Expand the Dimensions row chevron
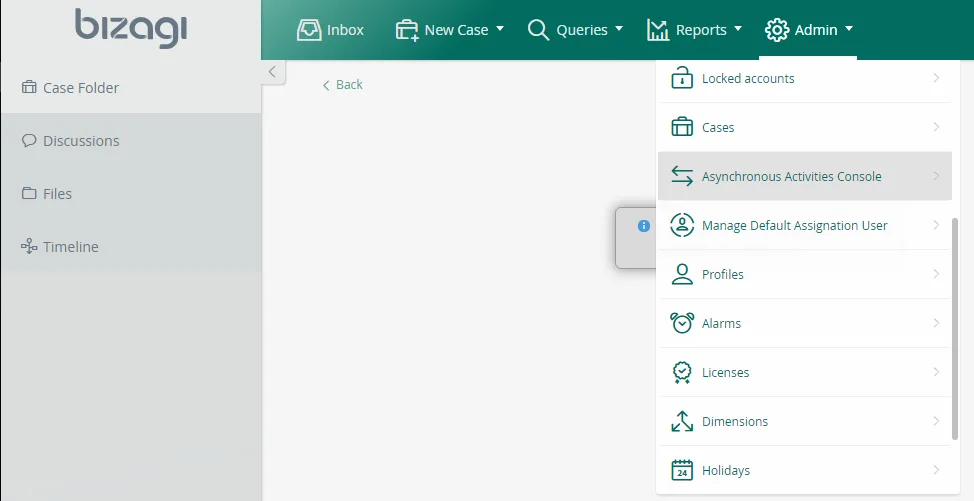Viewport: 974px width, 501px height. click(x=936, y=421)
